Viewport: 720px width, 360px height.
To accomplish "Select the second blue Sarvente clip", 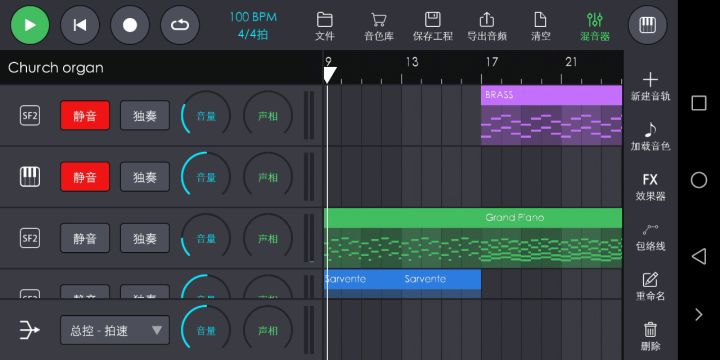I will pyautogui.click(x=442, y=283).
